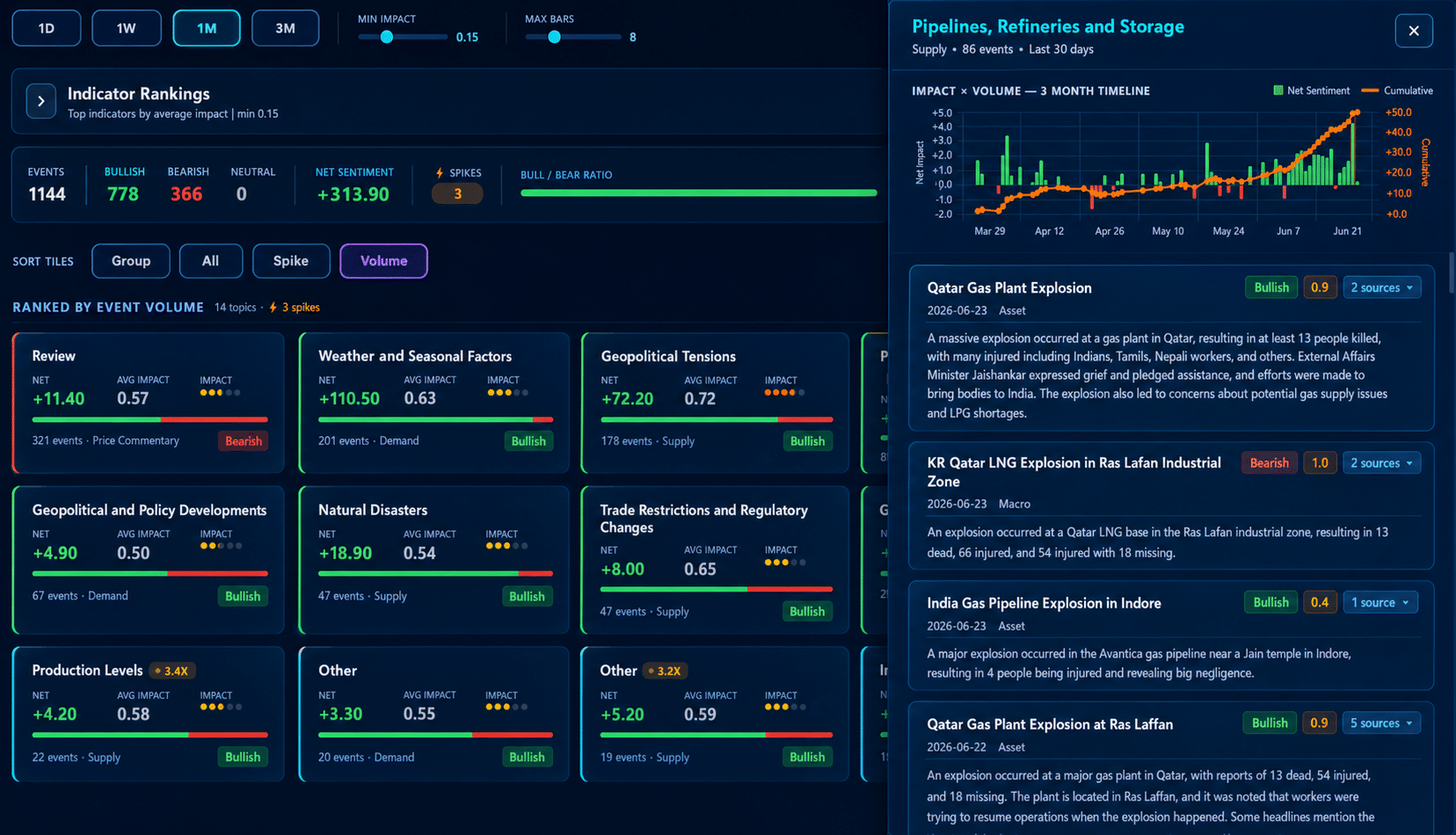Open 5 sources dropdown for Ras Laffan explosion
The width and height of the screenshot is (1456, 835).
(1381, 723)
